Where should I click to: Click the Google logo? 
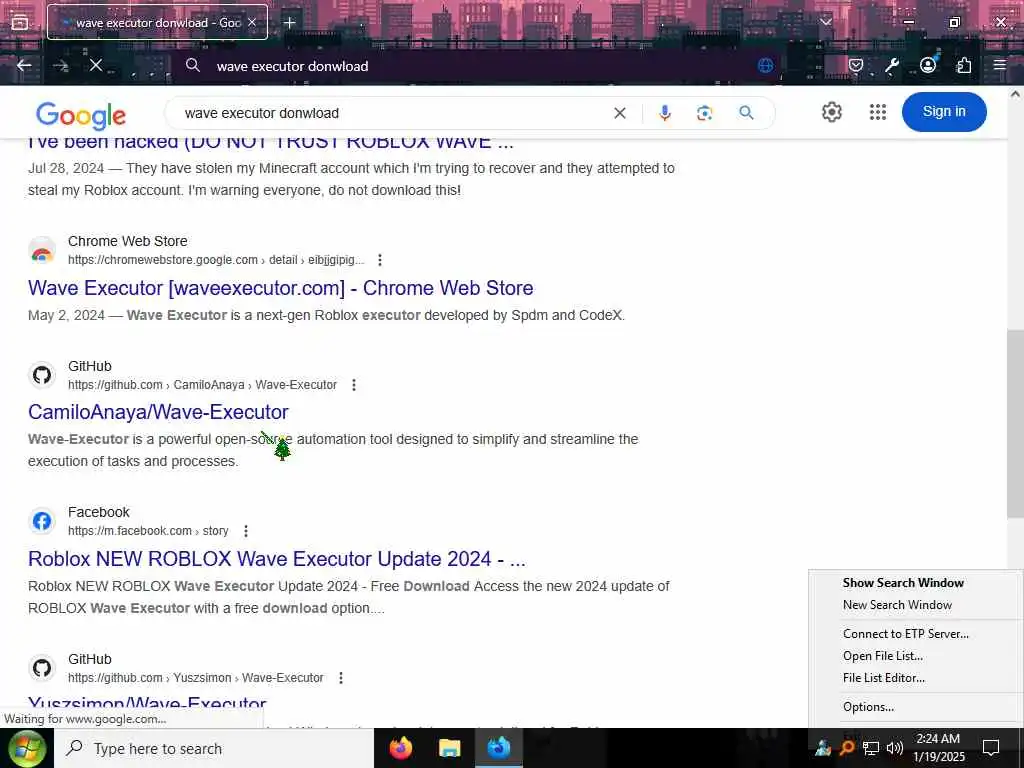coord(80,116)
